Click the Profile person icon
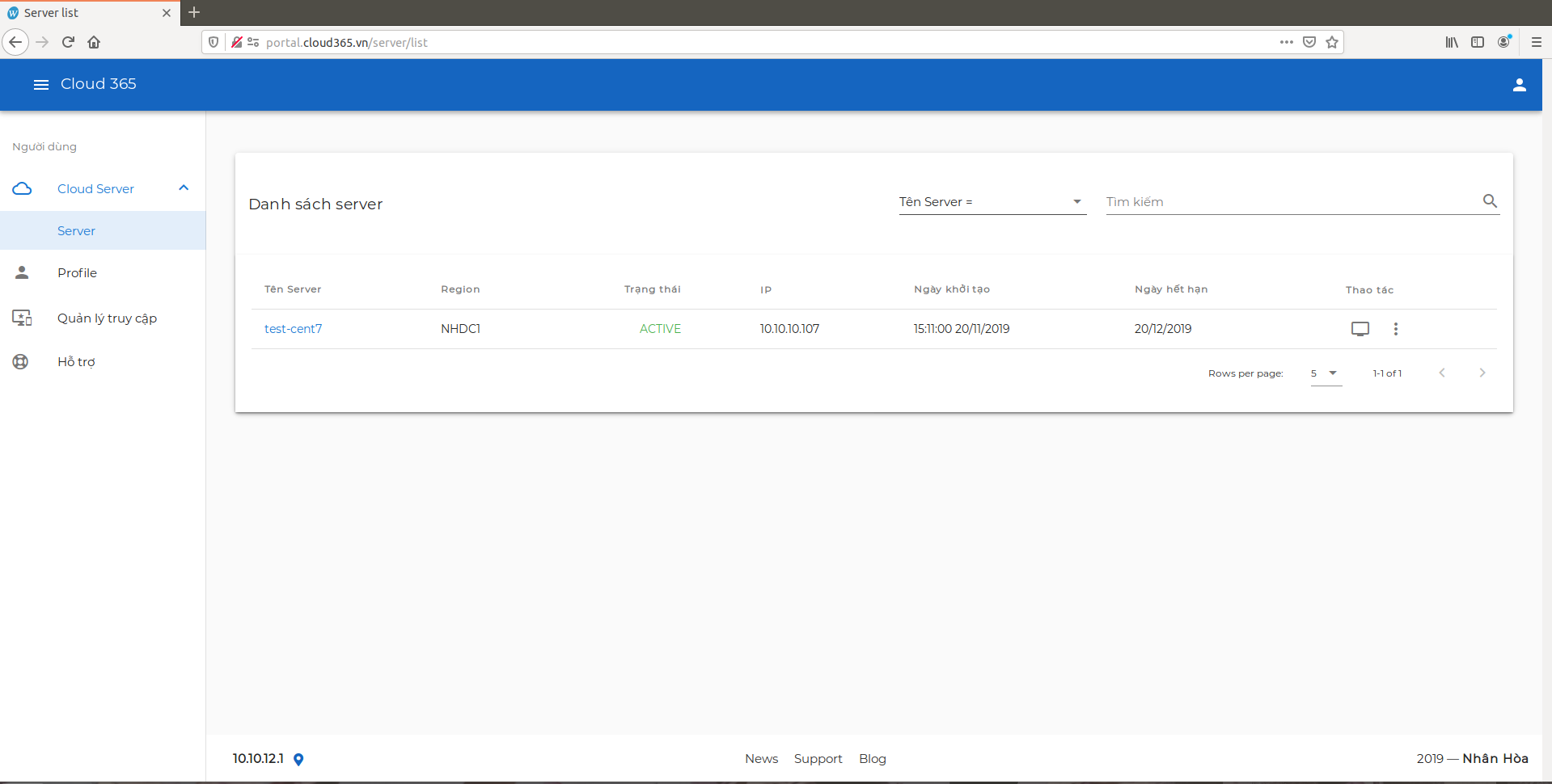Screen dimensions: 1552x784 (x=22, y=273)
